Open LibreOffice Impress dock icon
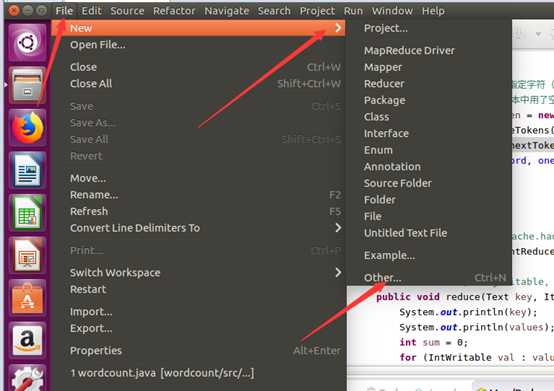The image size is (554, 391). [27, 255]
